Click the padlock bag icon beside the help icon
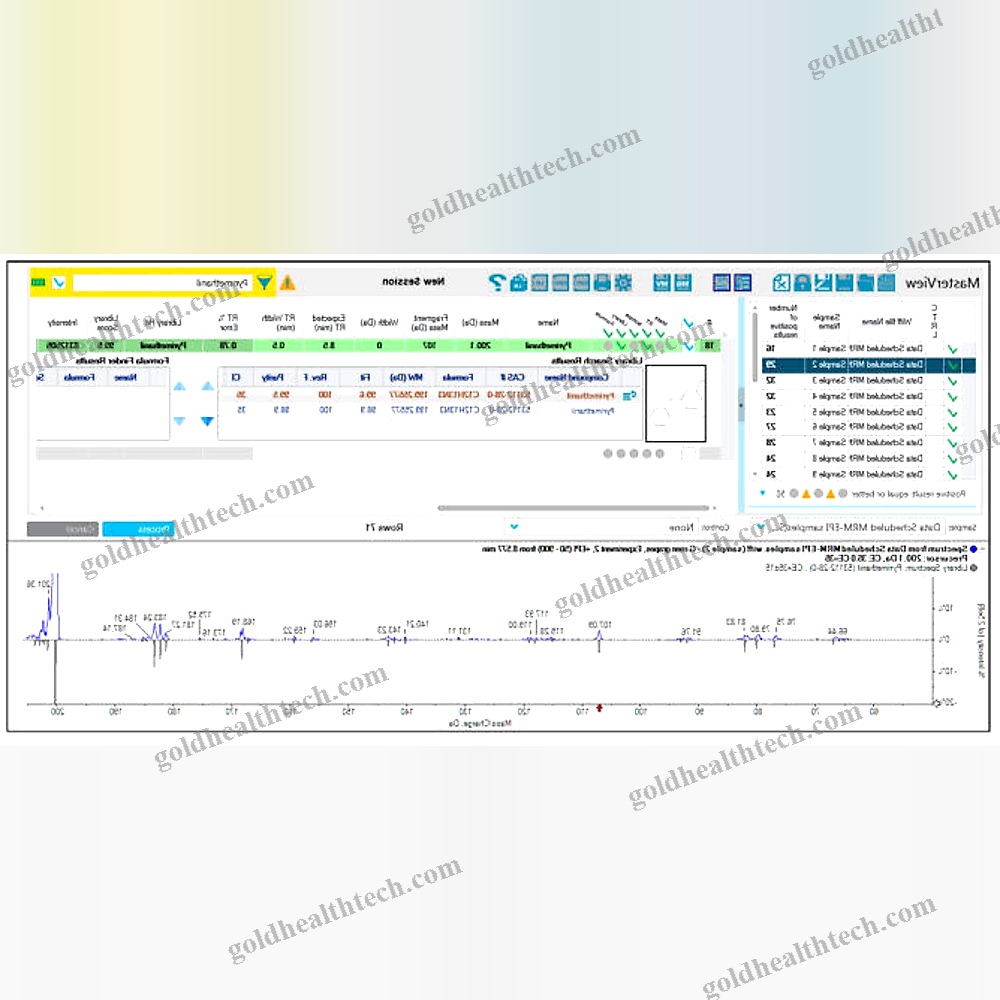Image resolution: width=1000 pixels, height=1000 pixels. pyautogui.click(x=518, y=283)
